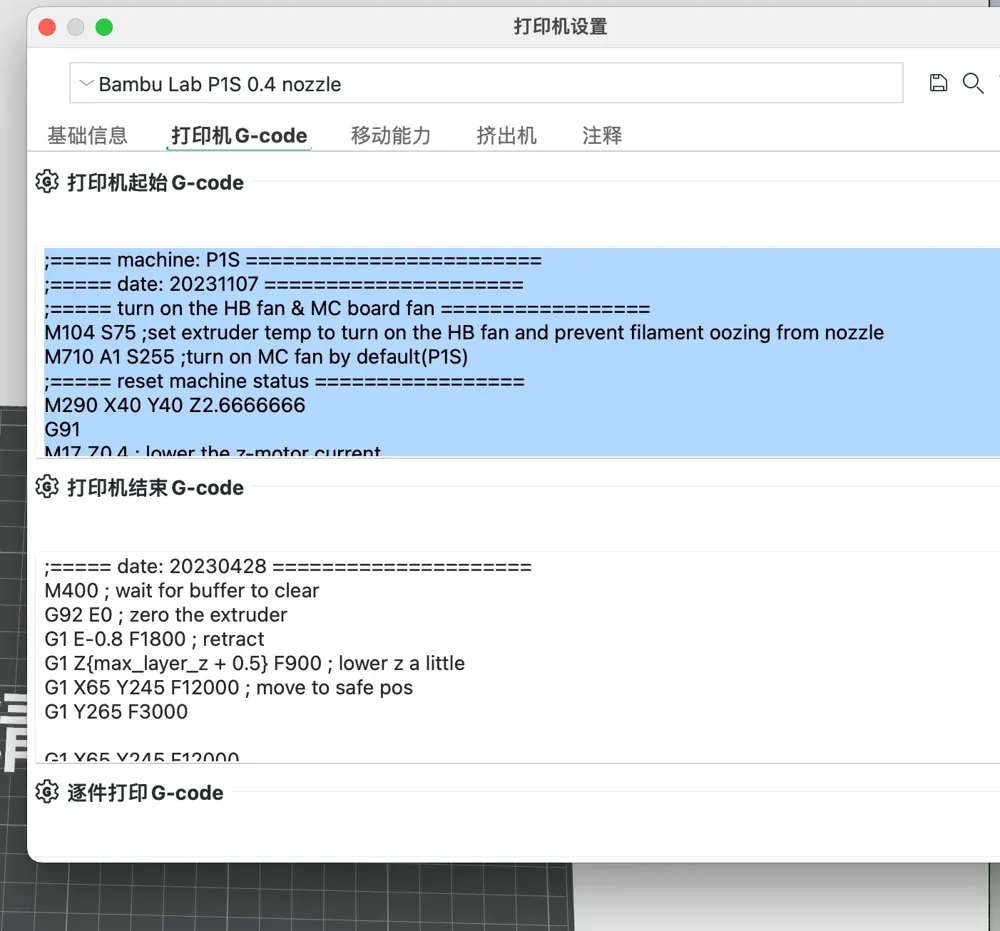Go to the 挤出机 tab
Screen dimensions: 1000x931
[506, 135]
